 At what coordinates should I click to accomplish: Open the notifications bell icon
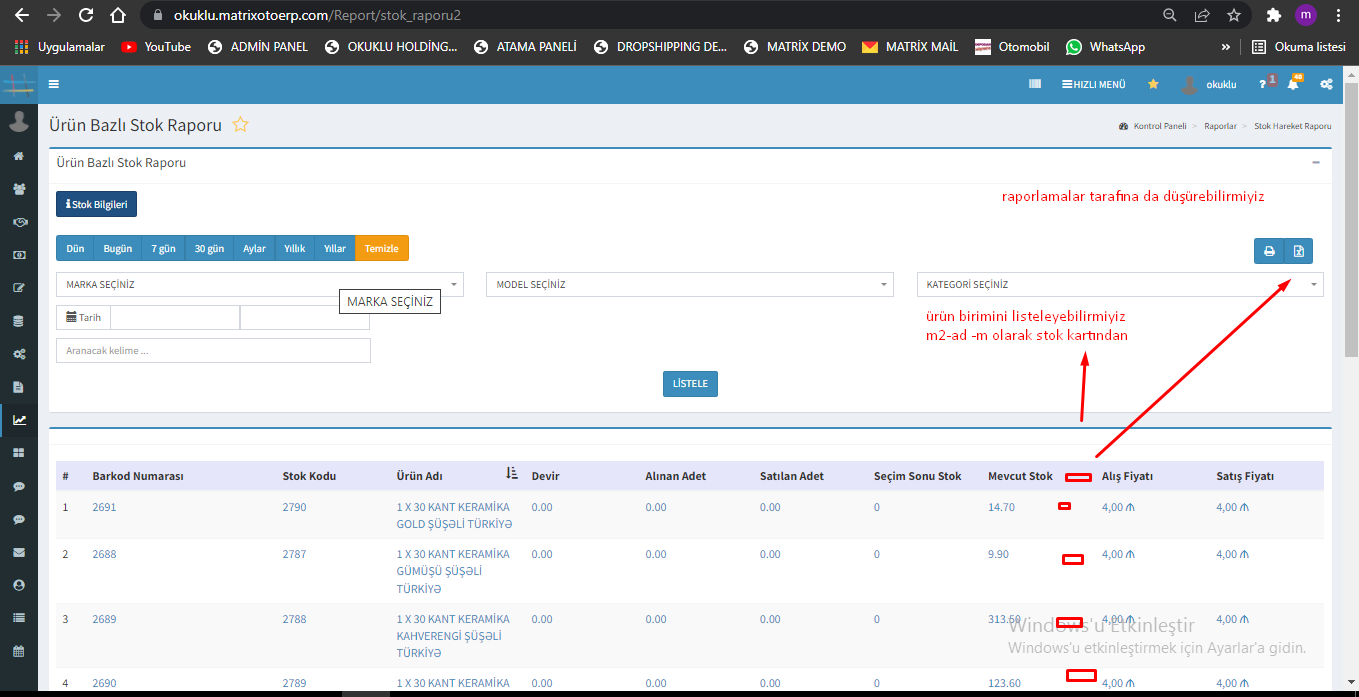pyautogui.click(x=1293, y=85)
